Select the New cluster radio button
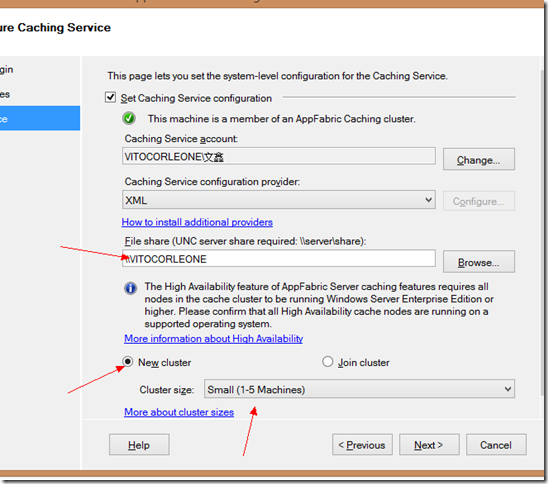The image size is (548, 484). [x=128, y=362]
